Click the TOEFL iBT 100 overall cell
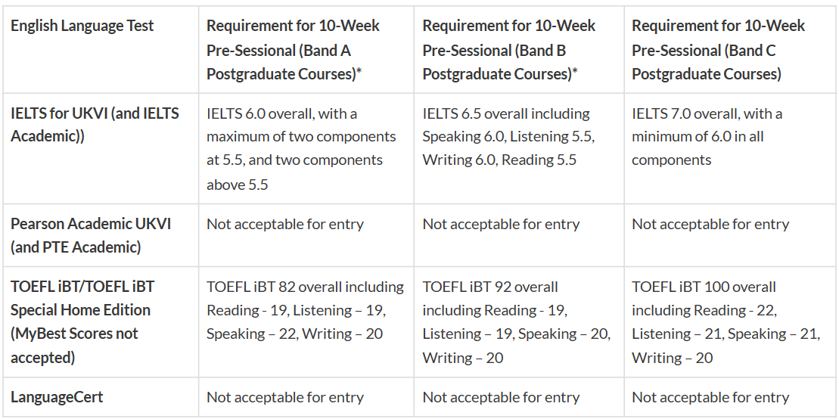The image size is (839, 419). (718, 321)
